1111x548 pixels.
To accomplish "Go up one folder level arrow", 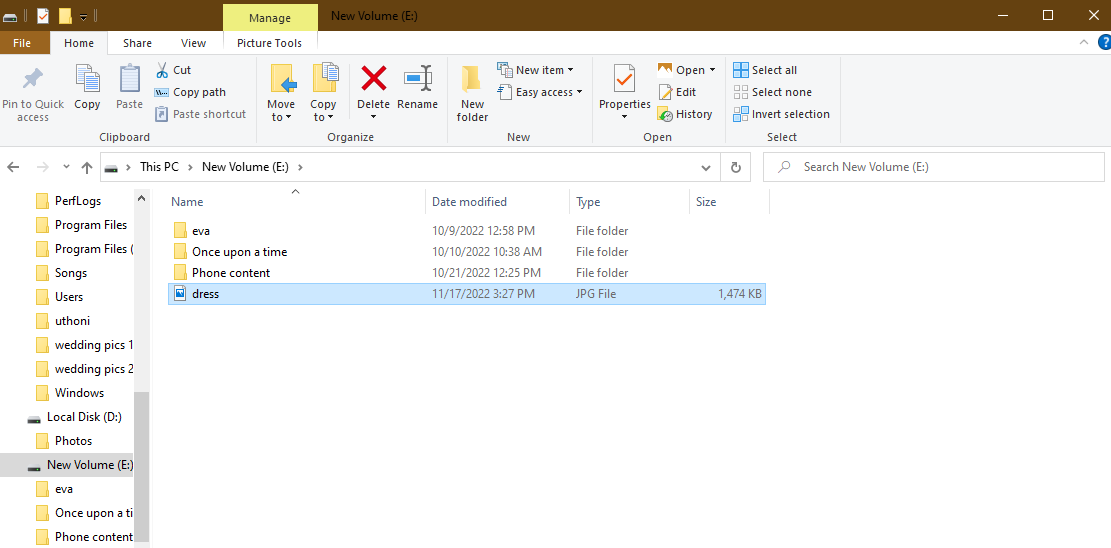I will coord(87,167).
